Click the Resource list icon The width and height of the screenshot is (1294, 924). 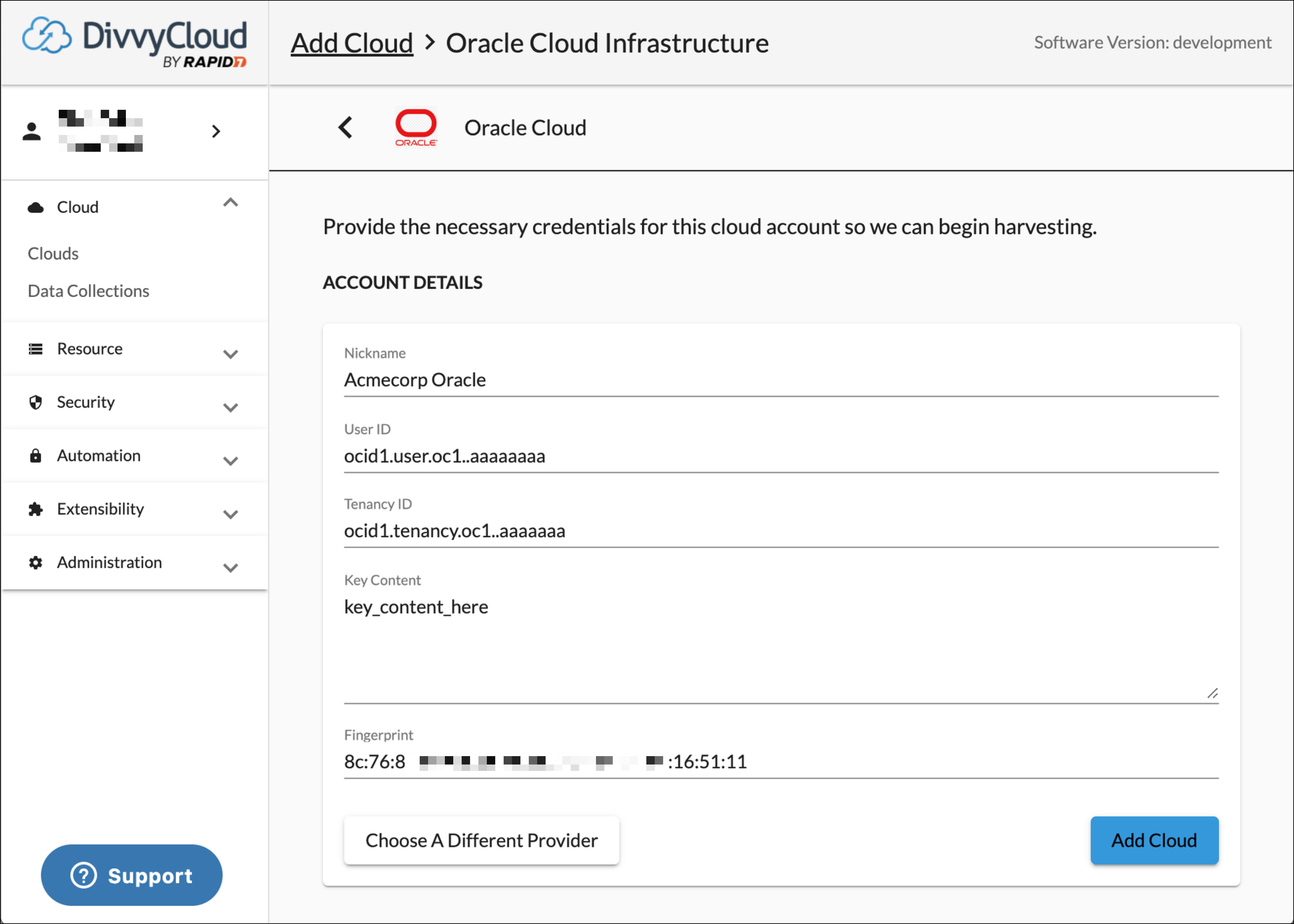[x=36, y=349]
